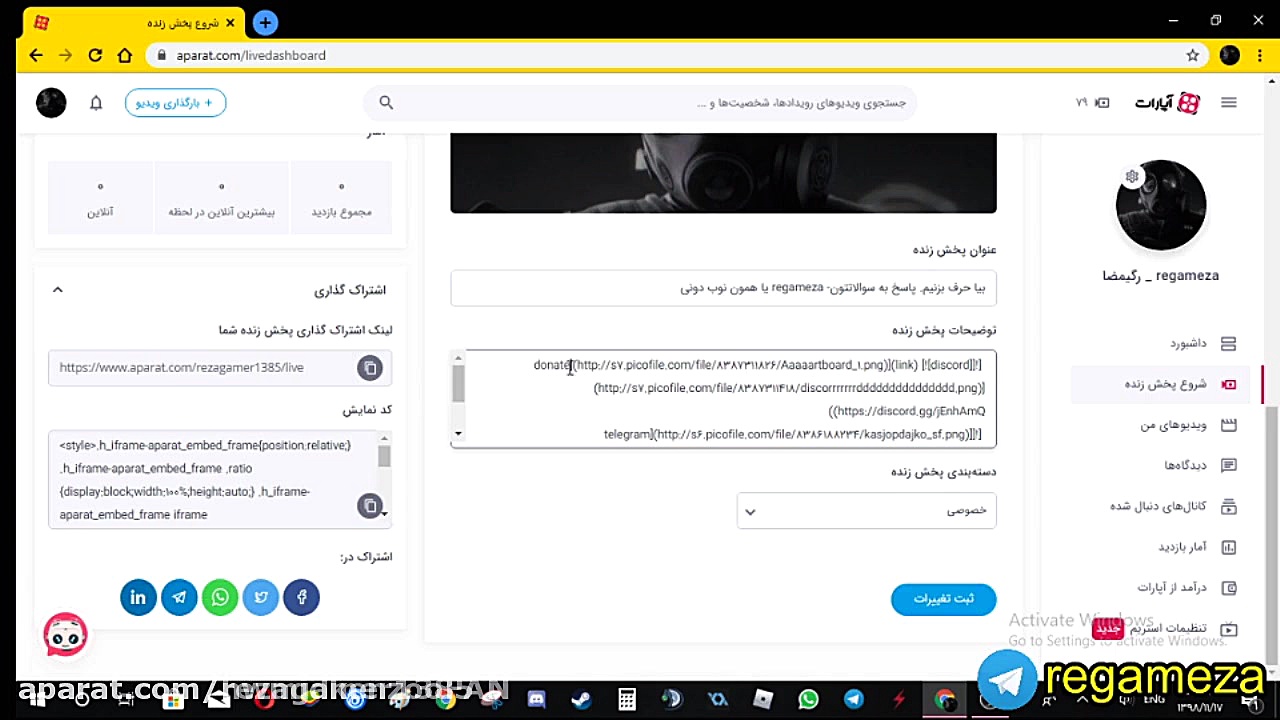The height and width of the screenshot is (720, 1280).
Task: Share the stream on Telegram
Action: coord(179,597)
